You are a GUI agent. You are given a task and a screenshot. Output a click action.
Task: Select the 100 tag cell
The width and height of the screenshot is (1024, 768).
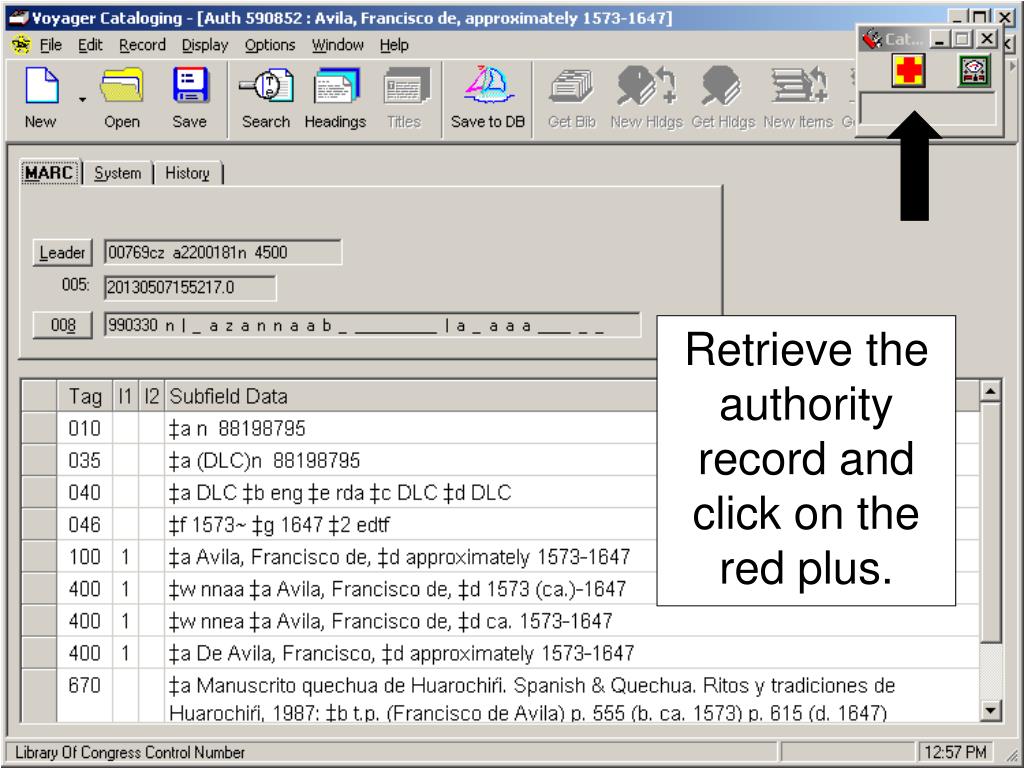pyautogui.click(x=85, y=557)
